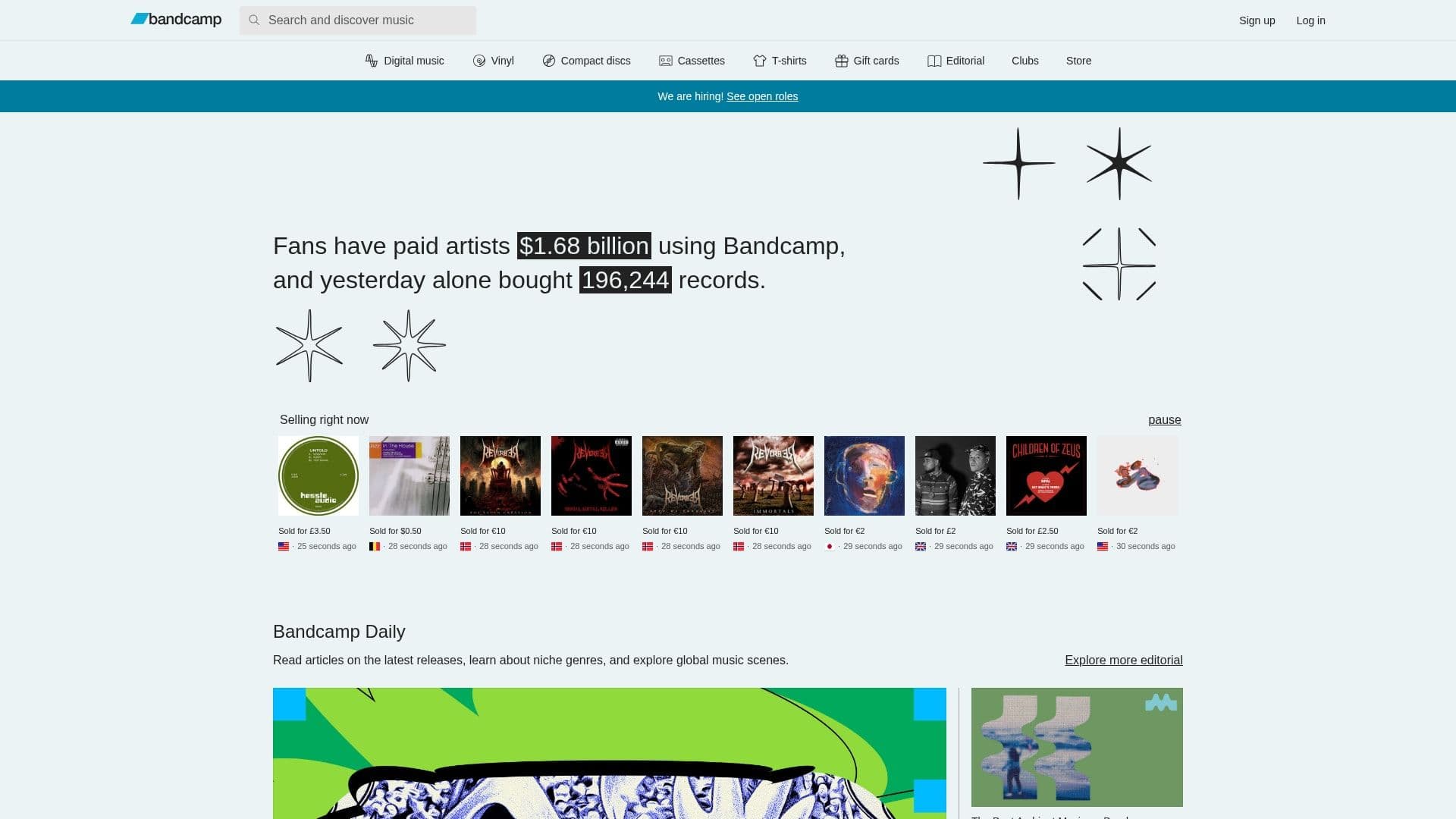Viewport: 1456px width, 819px height.
Task: Click the Bandcamp logo
Action: tap(176, 20)
